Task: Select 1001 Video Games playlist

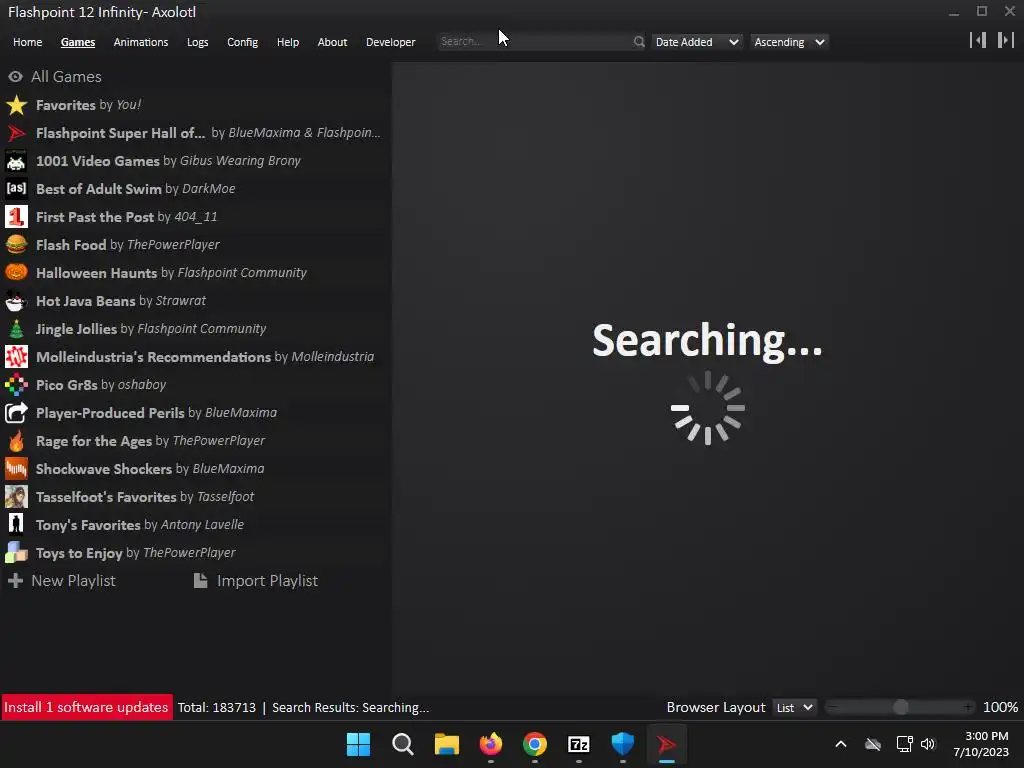Action: click(196, 161)
